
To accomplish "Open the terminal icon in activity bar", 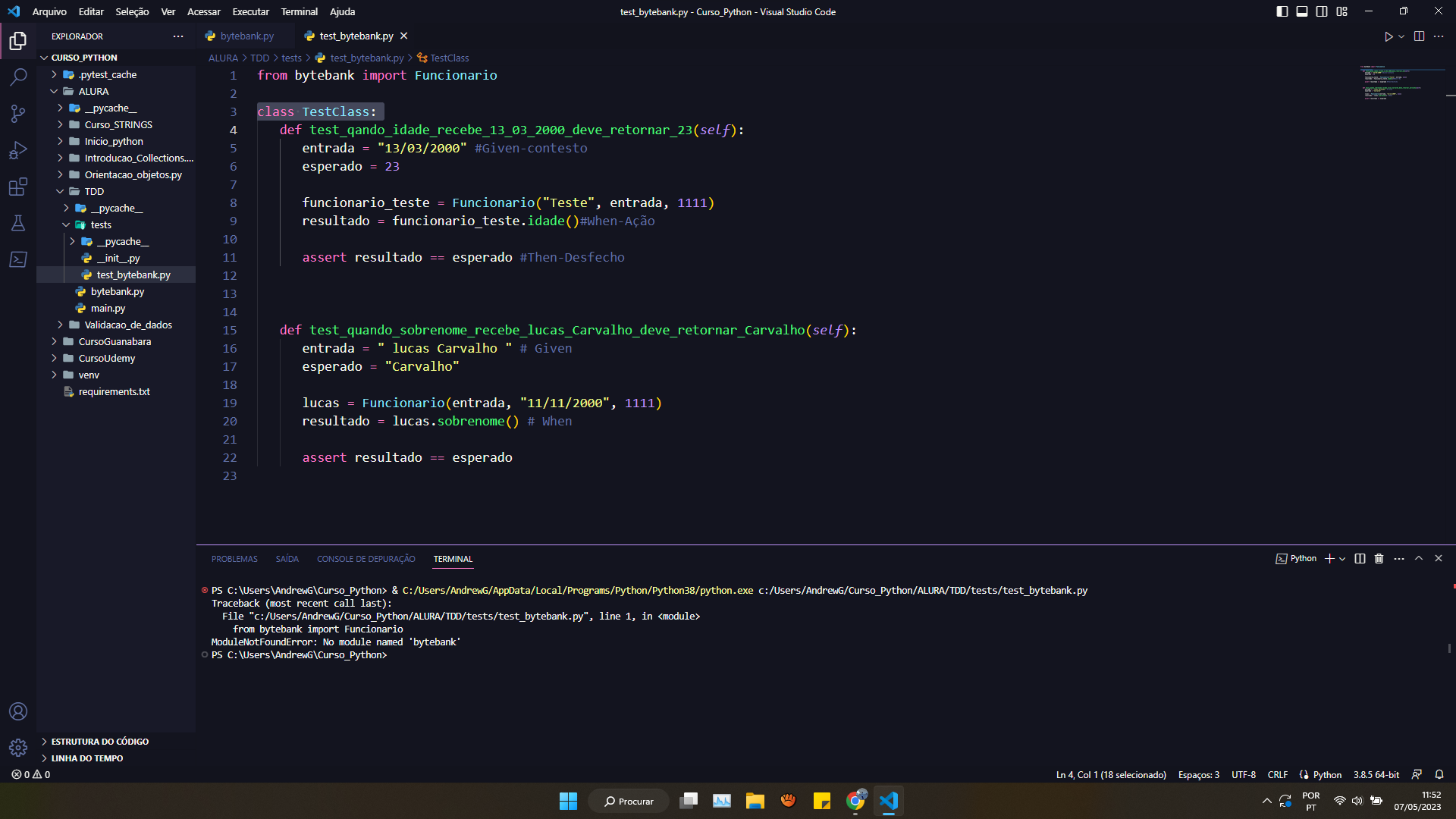I will [18, 259].
